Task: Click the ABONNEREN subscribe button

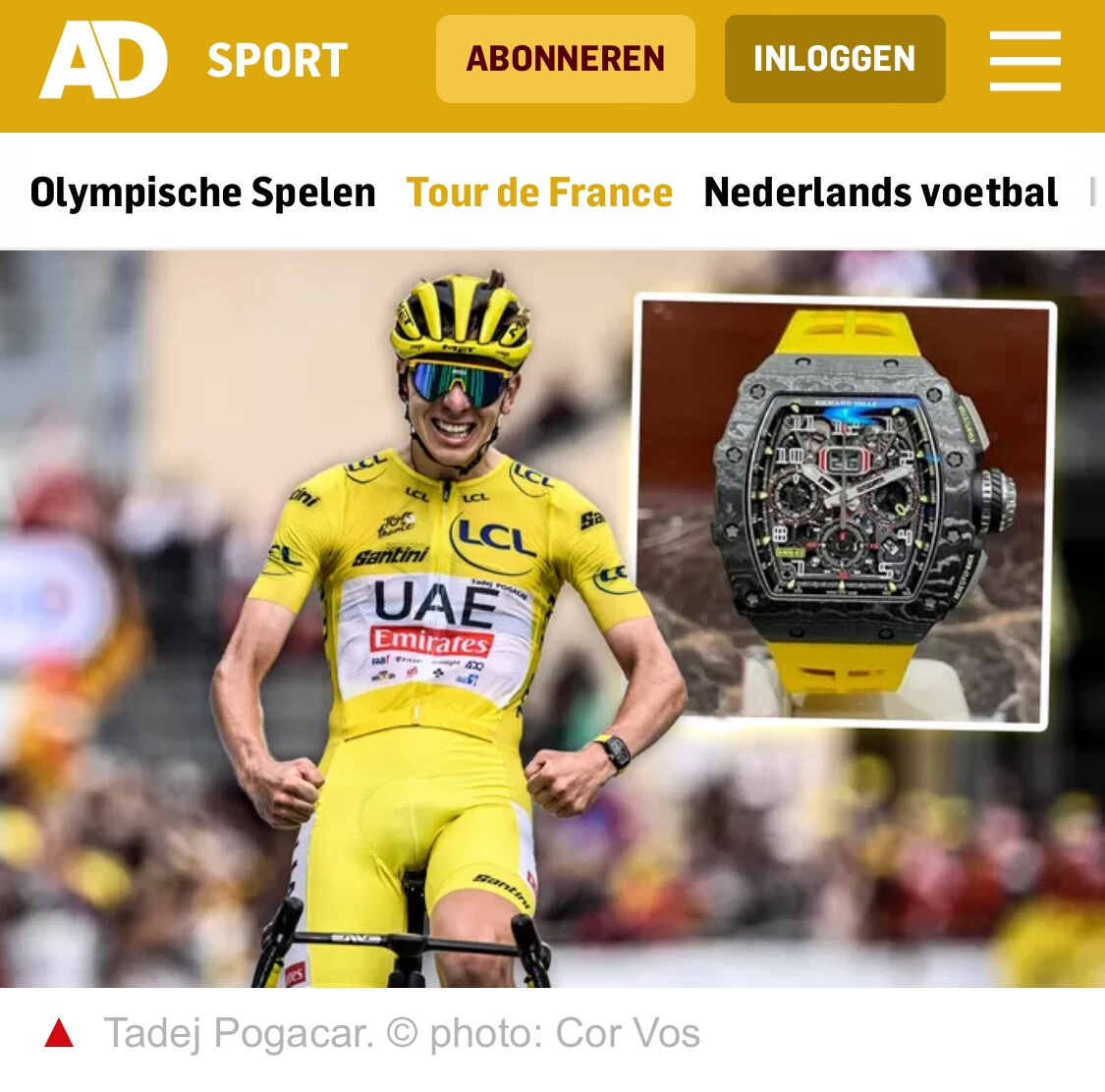Action: (x=565, y=59)
